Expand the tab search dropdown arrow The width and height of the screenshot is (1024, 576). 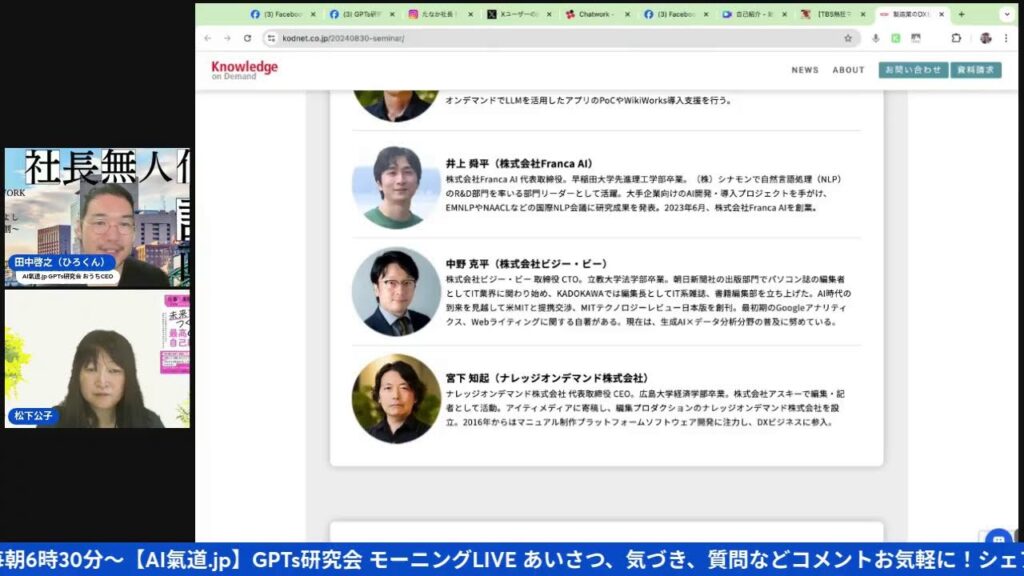1007,14
